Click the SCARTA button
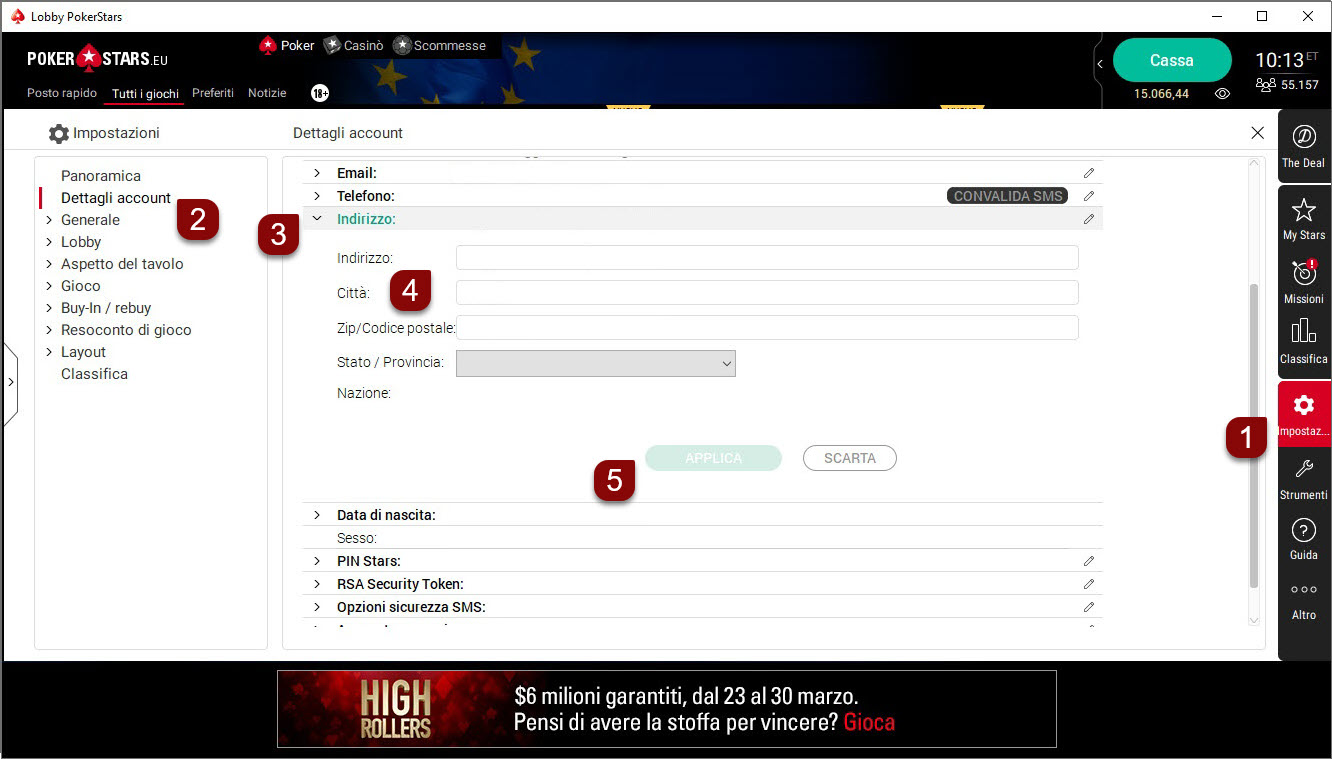Screen dimensions: 1332x759 tap(849, 458)
